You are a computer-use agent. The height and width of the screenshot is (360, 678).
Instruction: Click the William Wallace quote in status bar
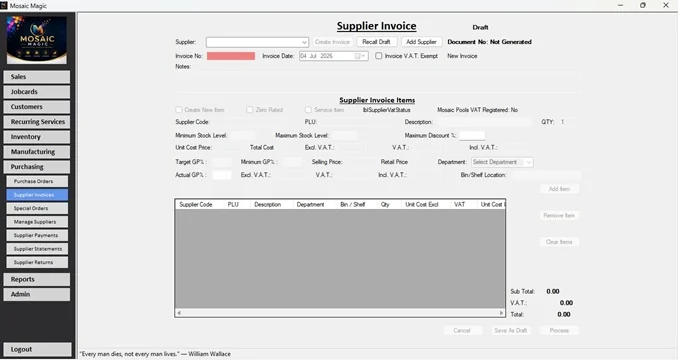(156, 354)
